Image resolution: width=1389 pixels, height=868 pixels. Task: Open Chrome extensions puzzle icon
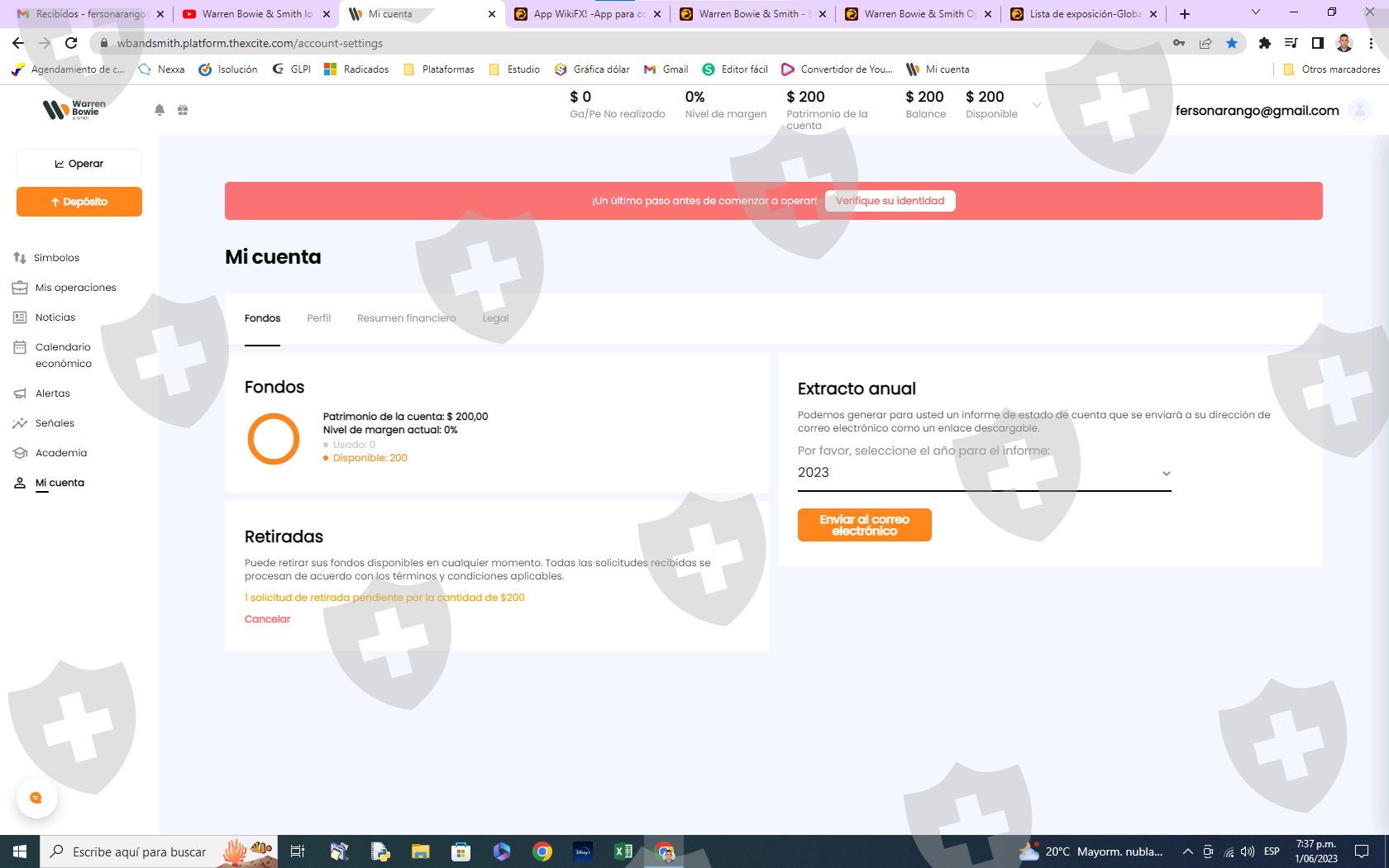(1264, 43)
